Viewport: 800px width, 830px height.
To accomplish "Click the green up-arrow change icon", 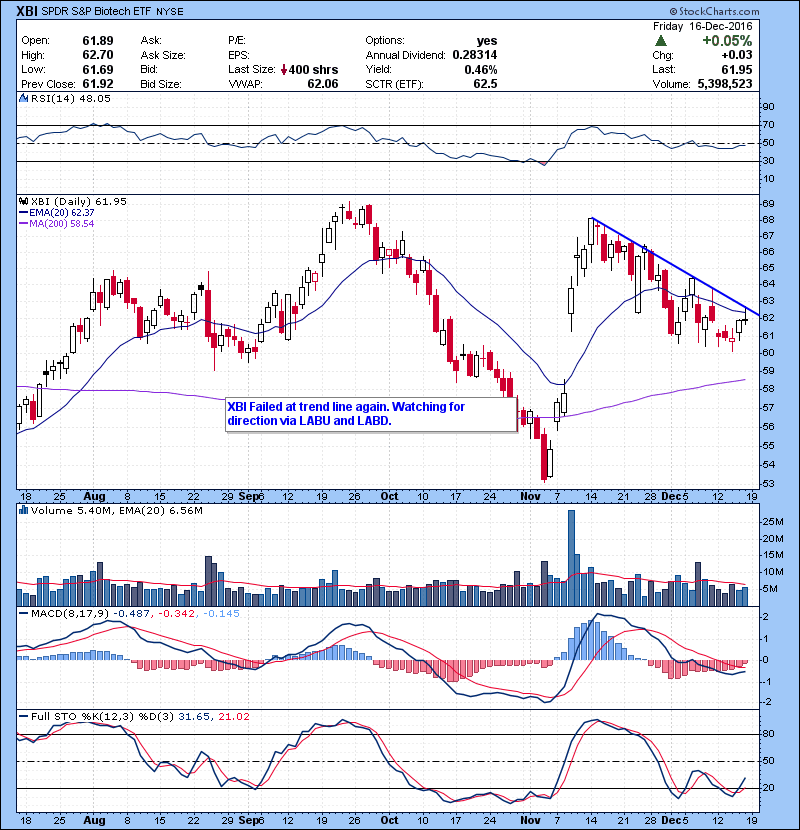I will pos(660,41).
